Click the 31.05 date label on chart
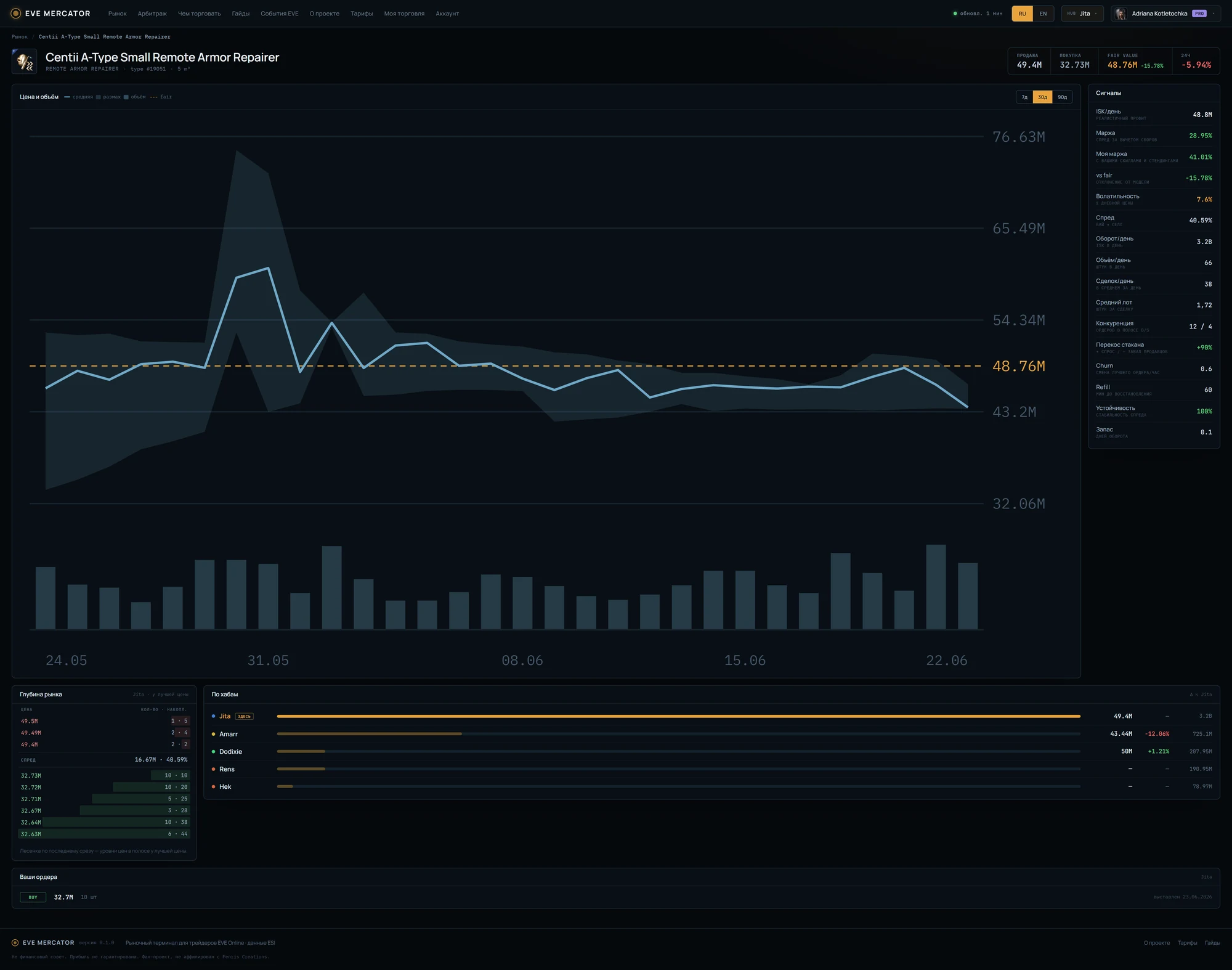Screen dimensions: 1232x970 (x=268, y=661)
